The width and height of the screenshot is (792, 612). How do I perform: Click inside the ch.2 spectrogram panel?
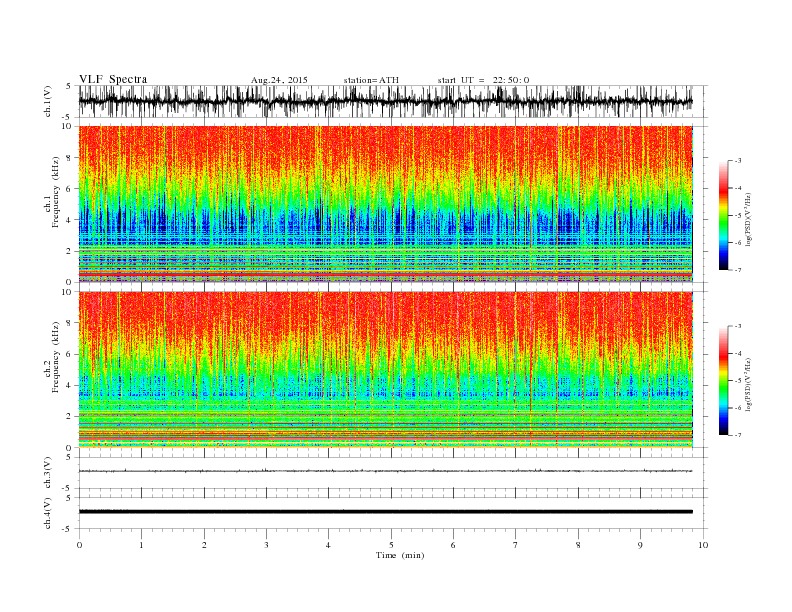point(385,370)
